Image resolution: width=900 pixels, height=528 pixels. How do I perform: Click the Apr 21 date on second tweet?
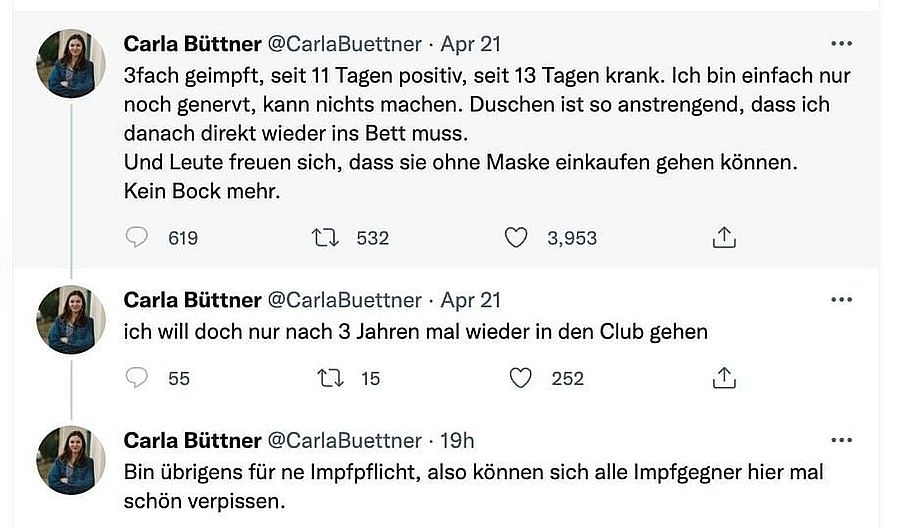click(470, 300)
